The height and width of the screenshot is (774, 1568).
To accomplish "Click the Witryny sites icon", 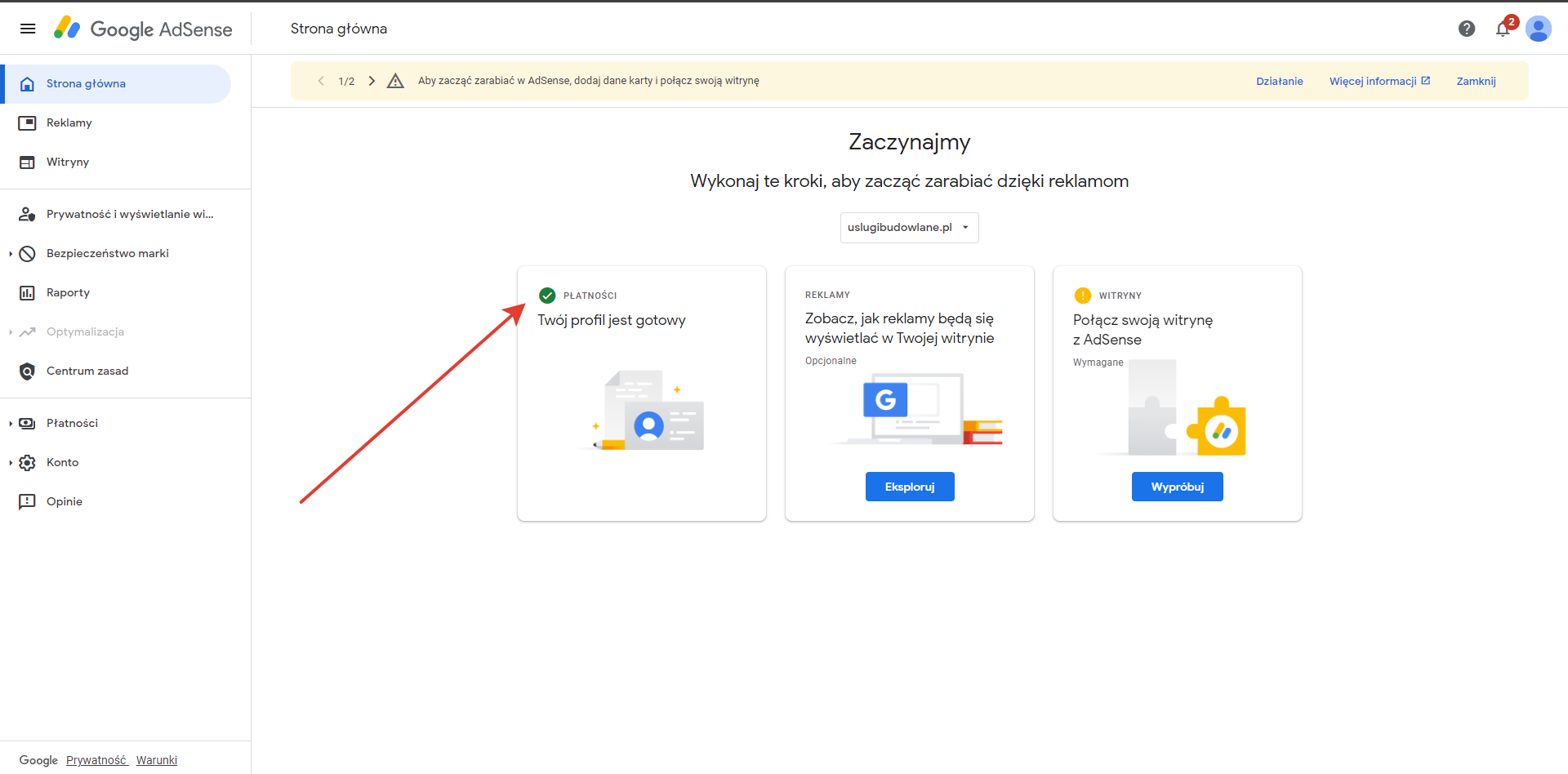I will pos(27,162).
